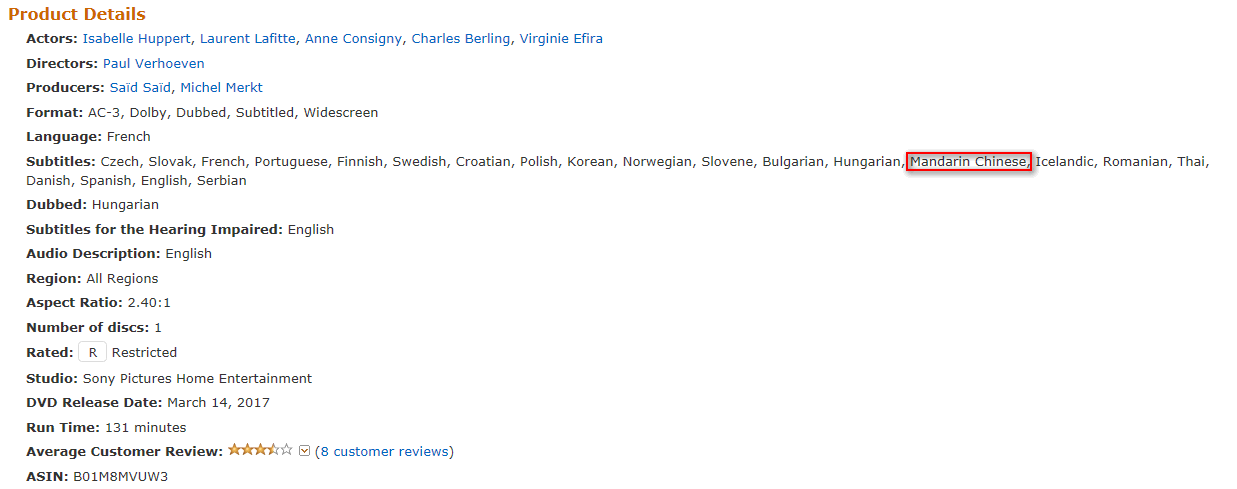This screenshot has width=1237, height=489.
Task: Open Charles Berling actor link
Action: 462,39
